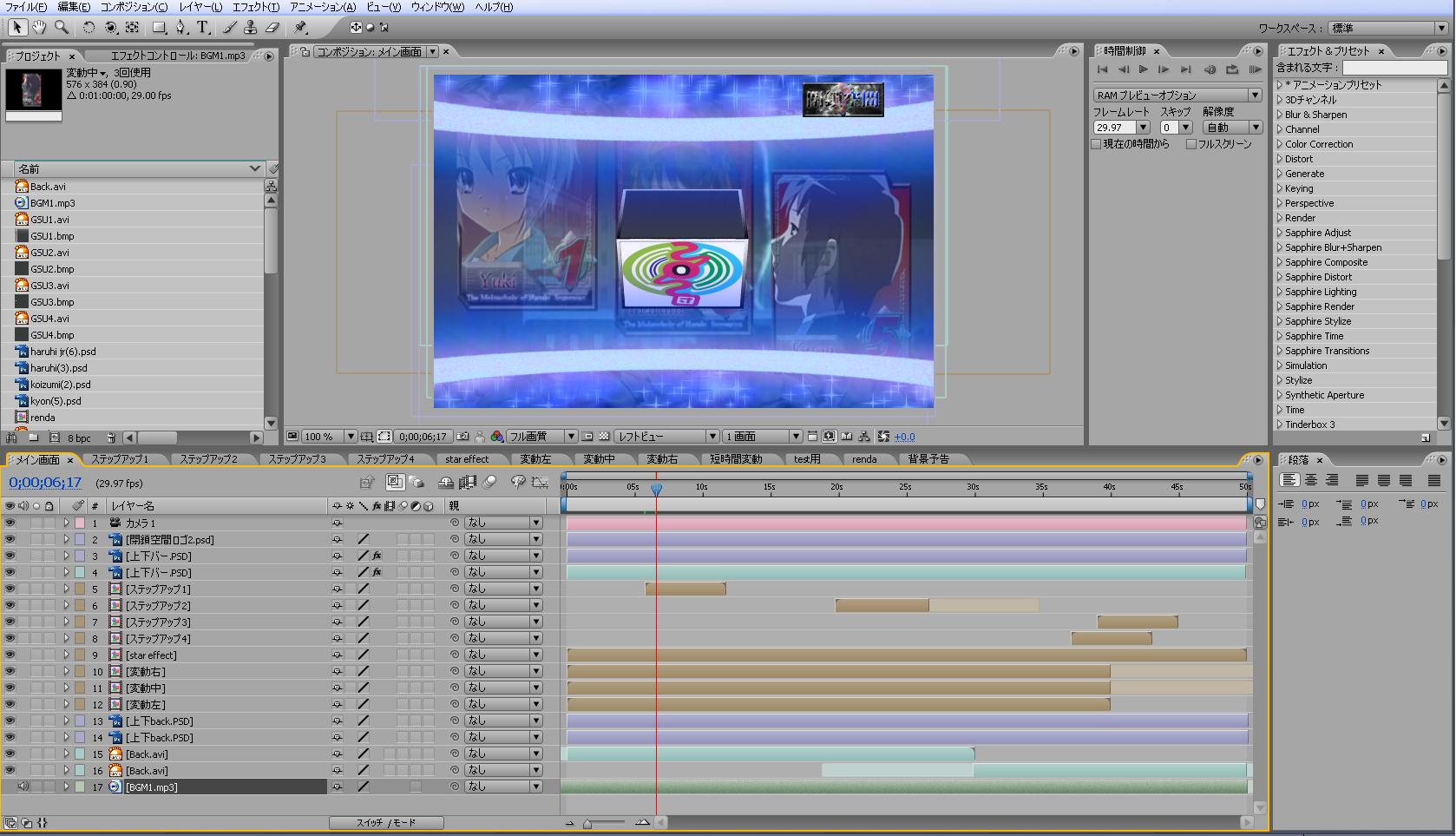Select the Type tool
This screenshot has width=1456, height=836.
click(203, 28)
